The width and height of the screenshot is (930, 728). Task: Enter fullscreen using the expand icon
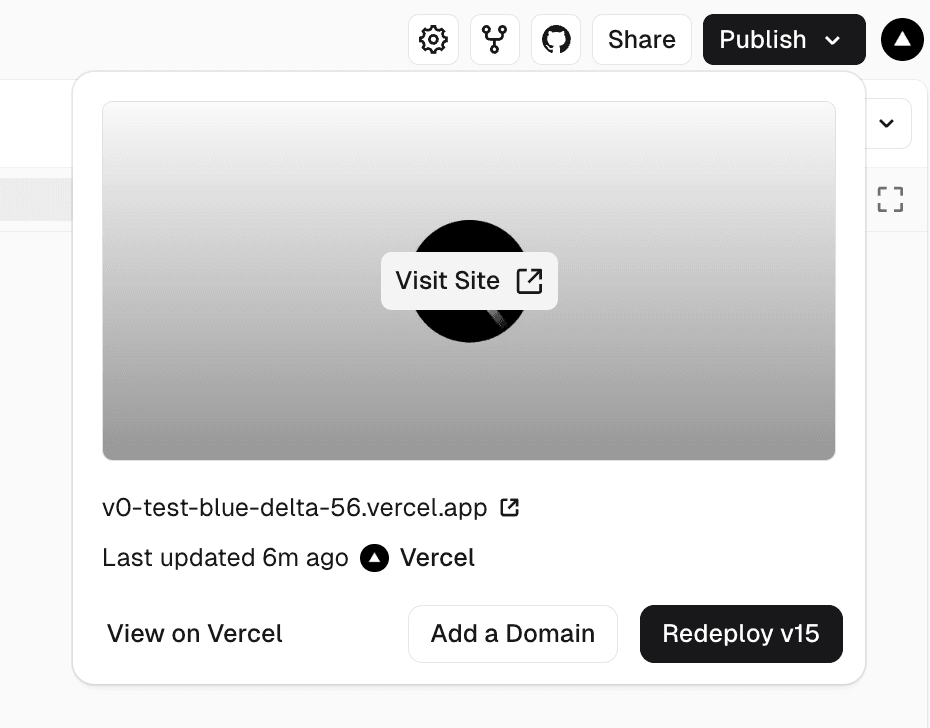click(889, 199)
